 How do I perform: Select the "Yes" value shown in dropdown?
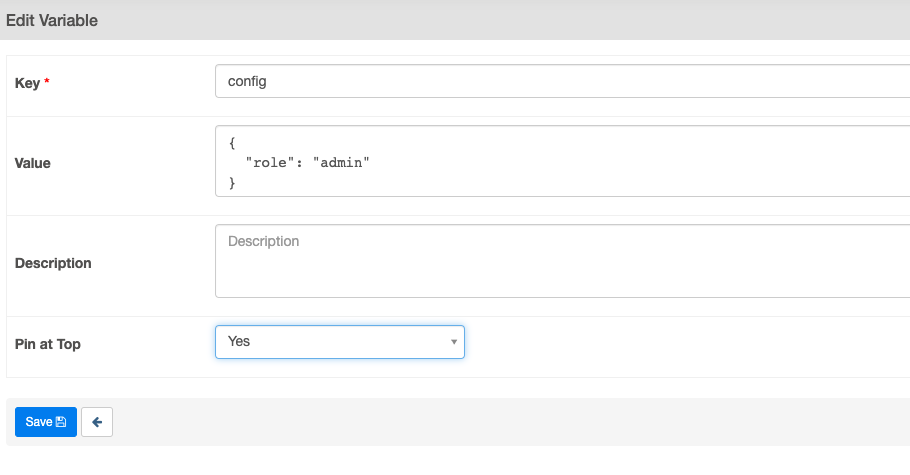(239, 342)
